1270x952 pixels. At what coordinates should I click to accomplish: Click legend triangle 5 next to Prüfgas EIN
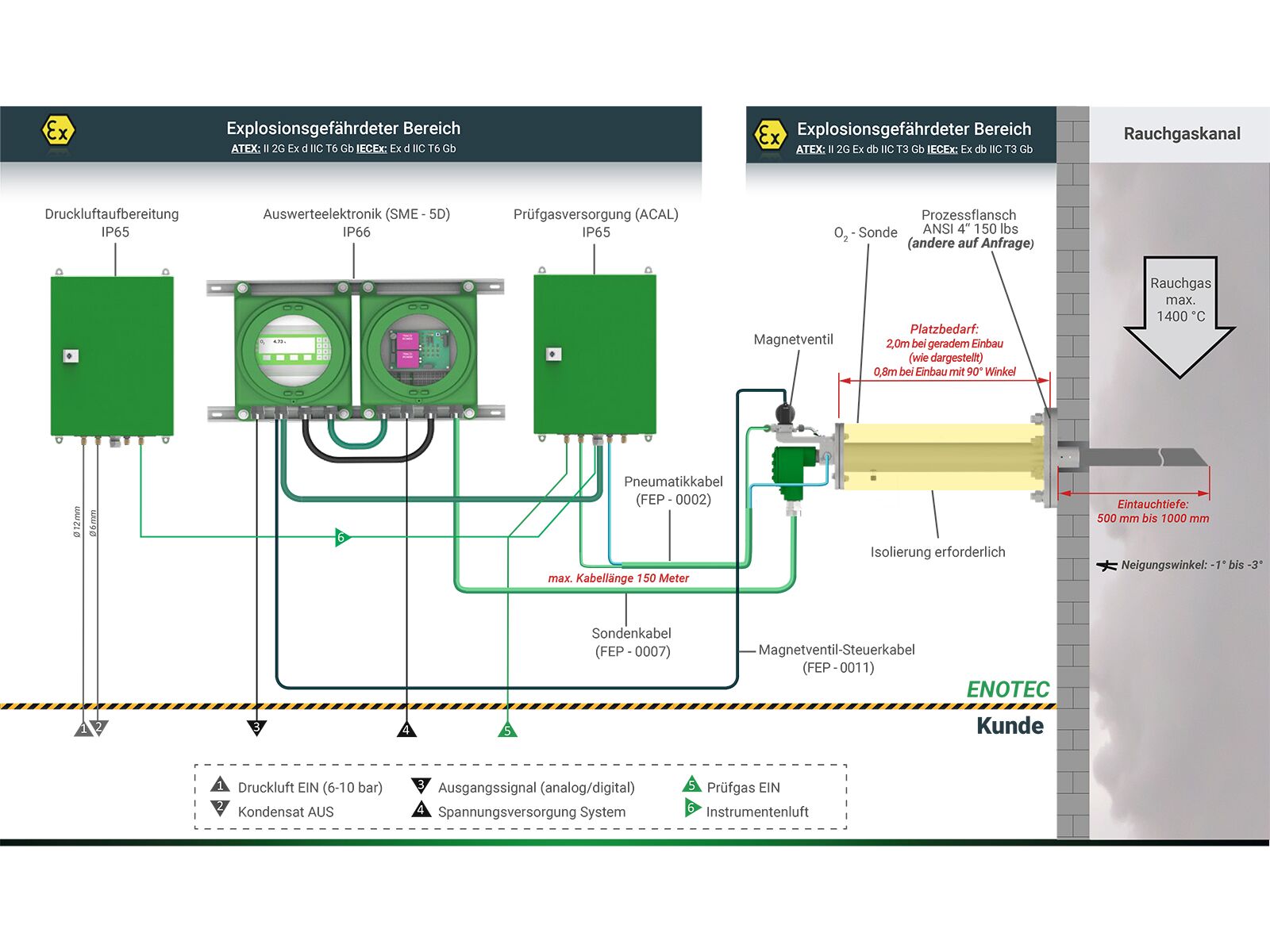point(691,785)
